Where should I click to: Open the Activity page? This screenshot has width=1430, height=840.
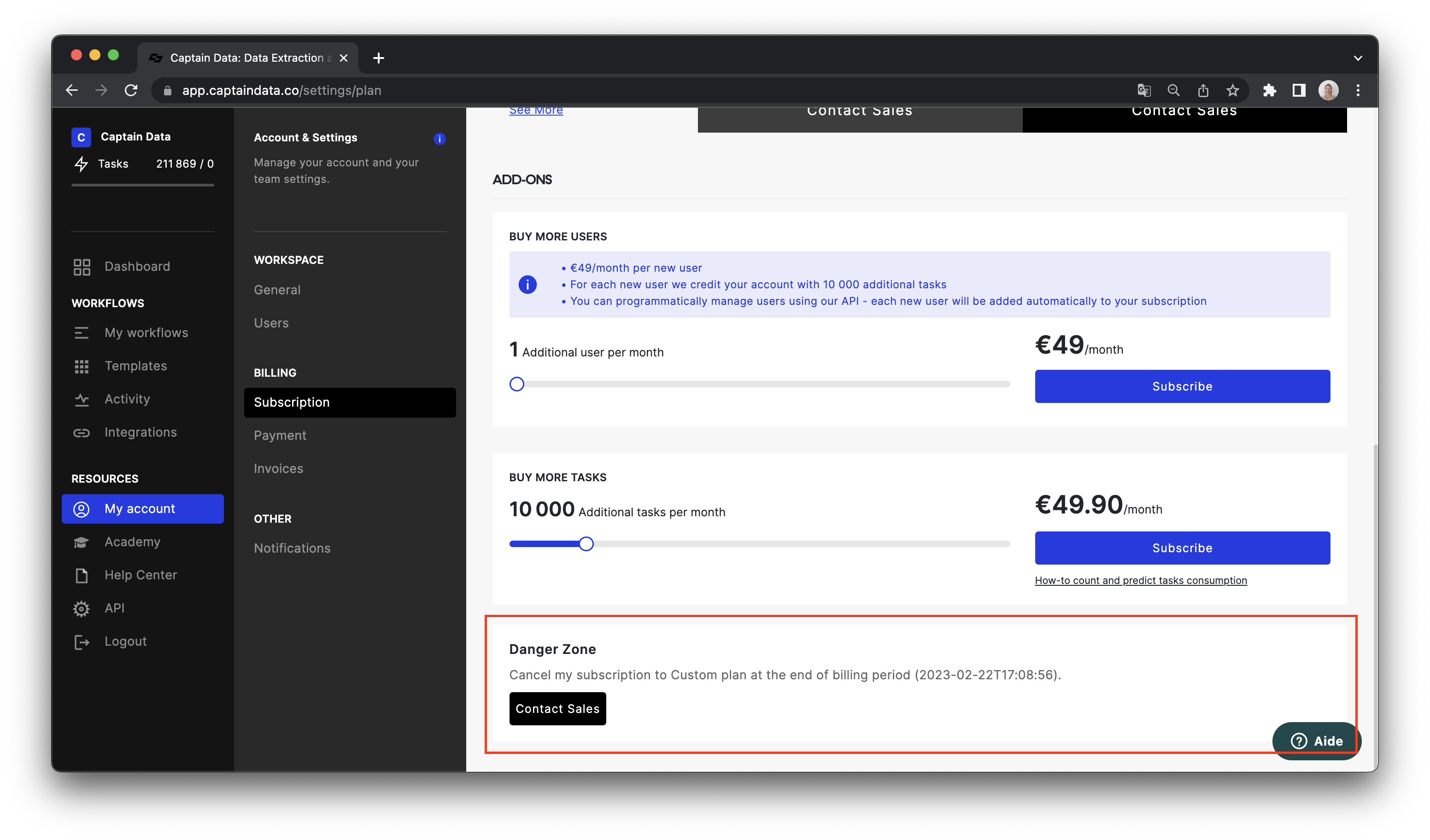click(x=142, y=399)
